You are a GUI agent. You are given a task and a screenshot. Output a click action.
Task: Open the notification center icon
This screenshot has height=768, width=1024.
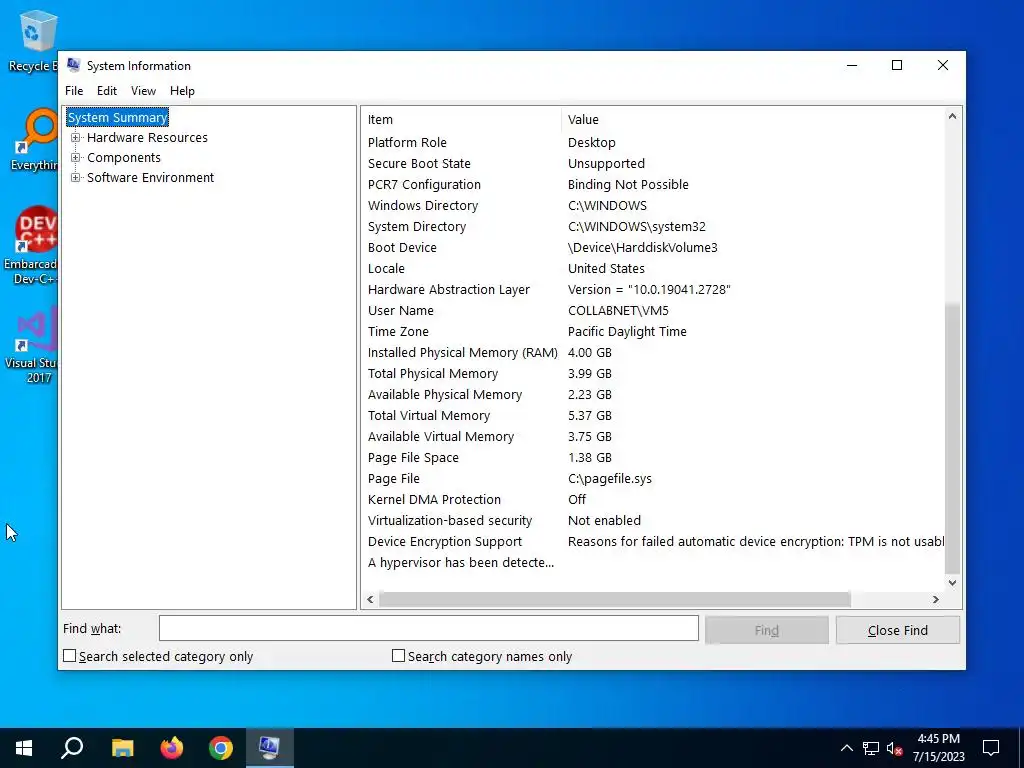(x=991, y=748)
